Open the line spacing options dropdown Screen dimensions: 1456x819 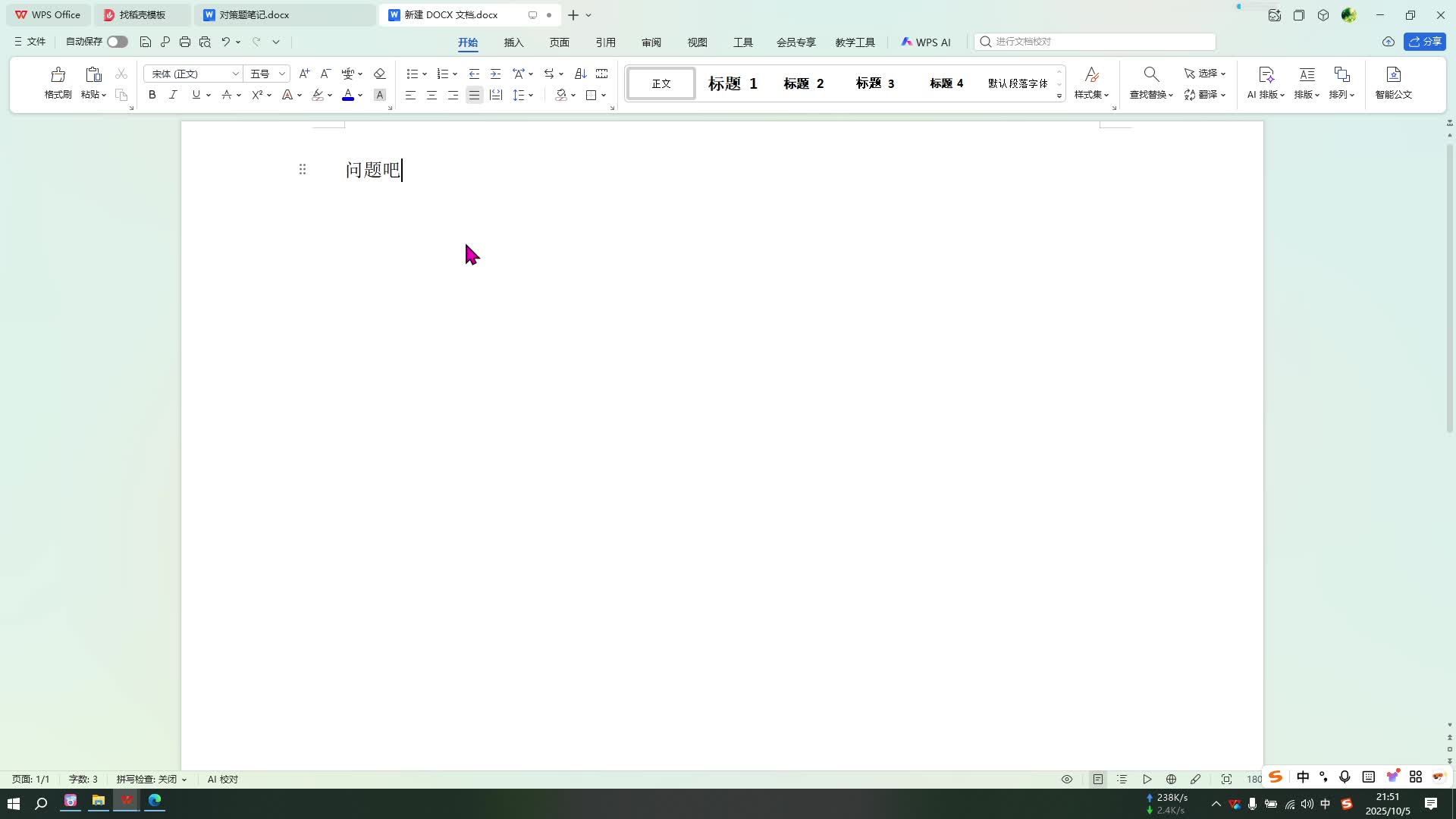click(x=523, y=95)
